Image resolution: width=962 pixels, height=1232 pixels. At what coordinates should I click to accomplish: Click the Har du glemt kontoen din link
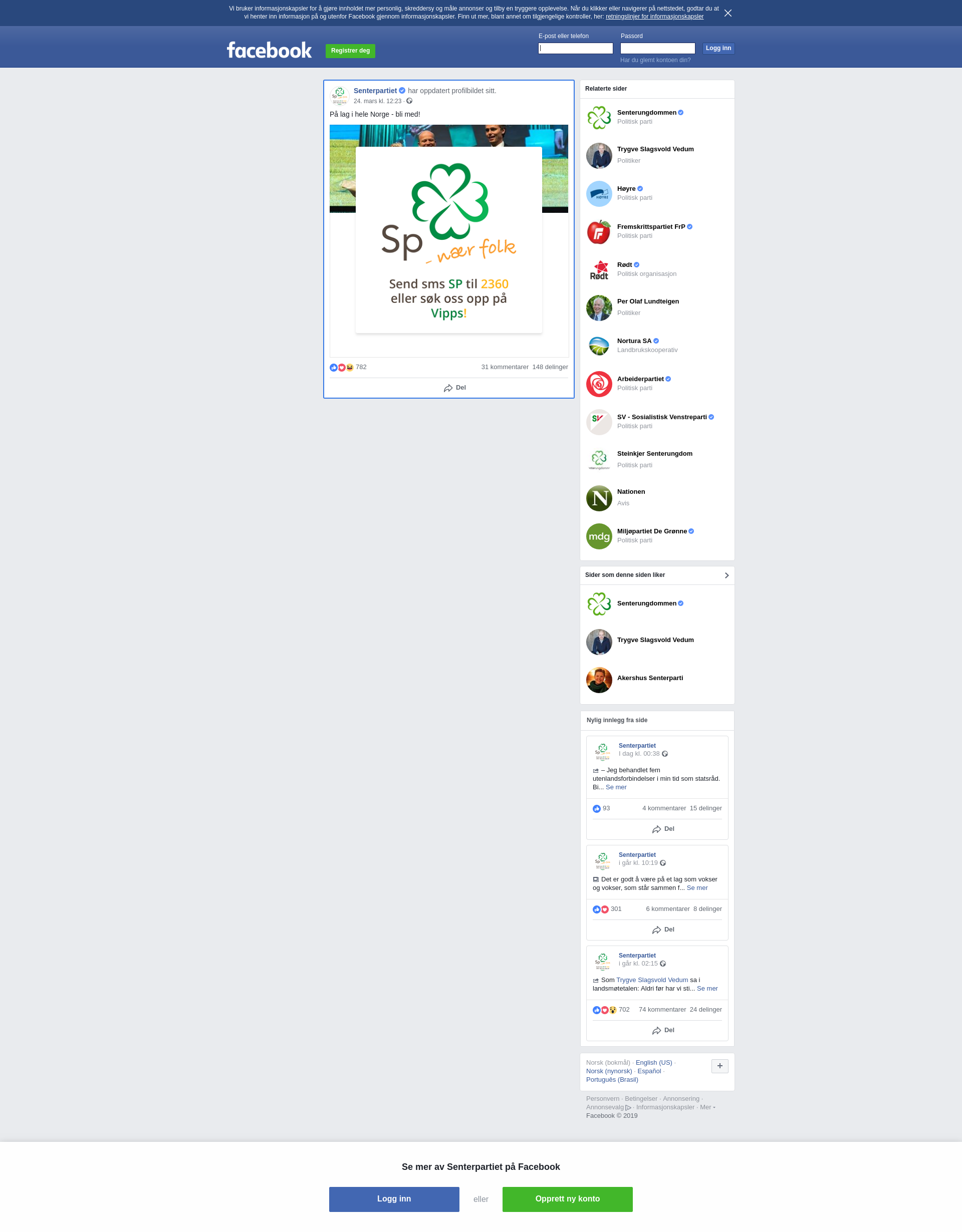coord(655,60)
